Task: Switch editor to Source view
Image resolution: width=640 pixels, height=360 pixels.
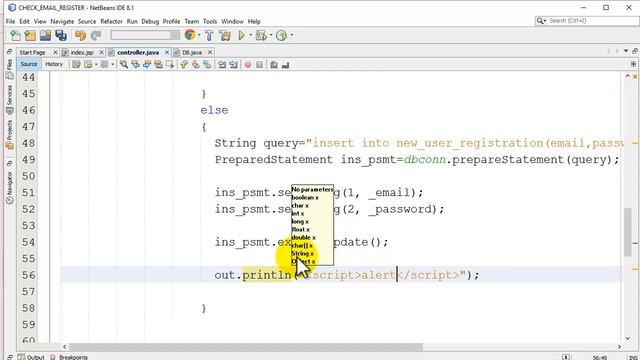Action: (x=29, y=64)
